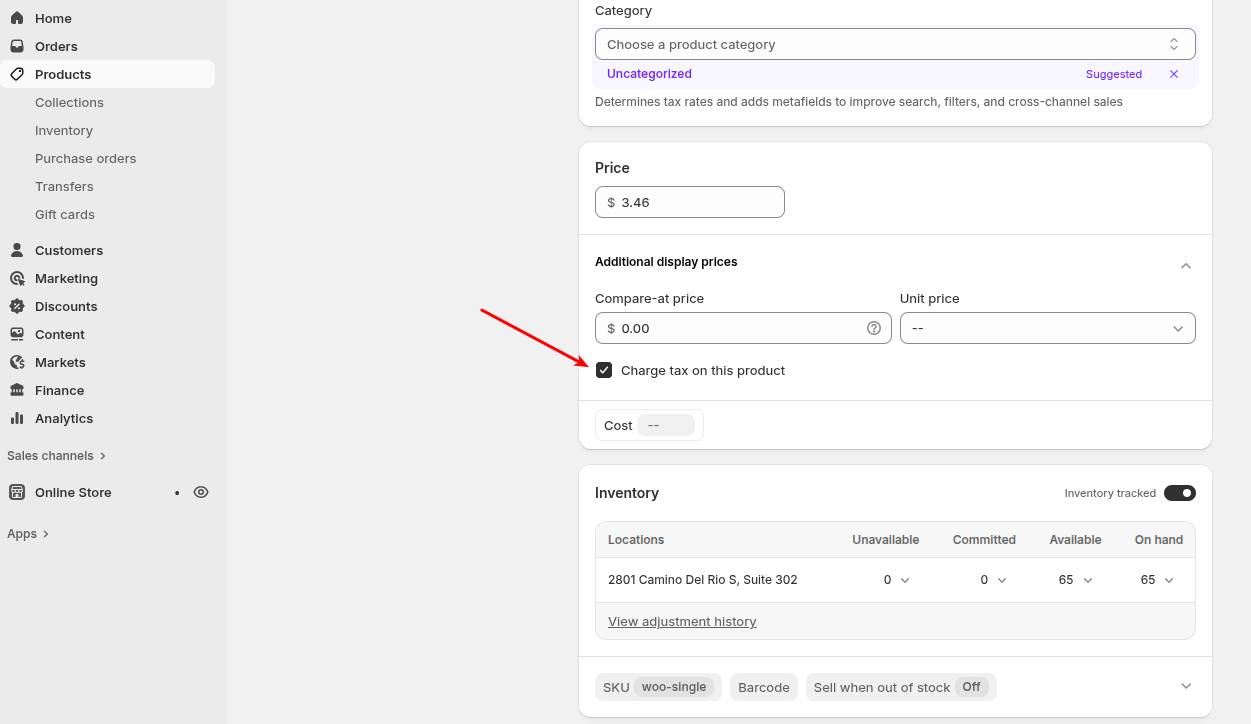Open the Online Store storefront icon
This screenshot has height=724, width=1251.
pyautogui.click(x=16, y=492)
